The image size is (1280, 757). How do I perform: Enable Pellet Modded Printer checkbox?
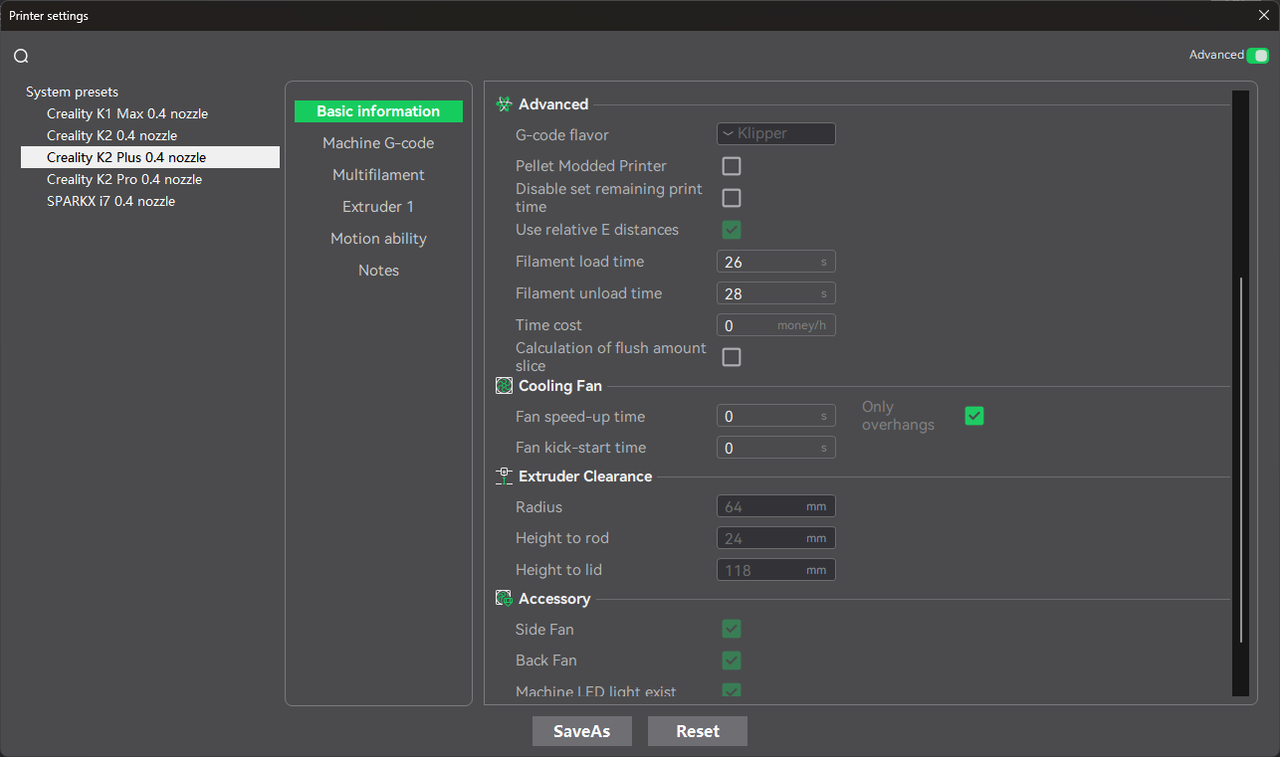[x=731, y=166]
